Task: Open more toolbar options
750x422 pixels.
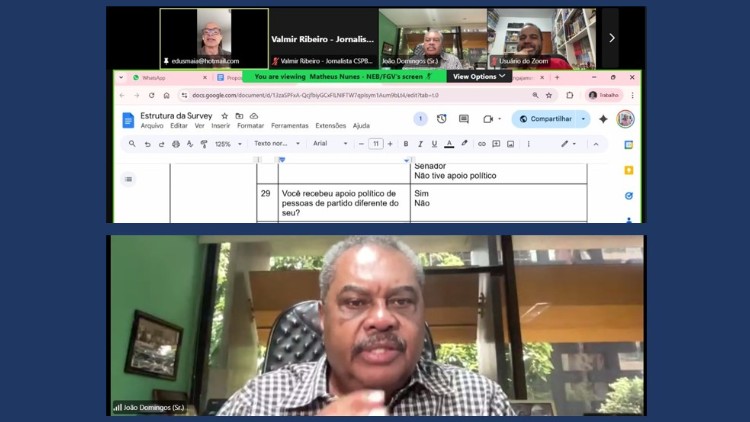Action: point(528,144)
